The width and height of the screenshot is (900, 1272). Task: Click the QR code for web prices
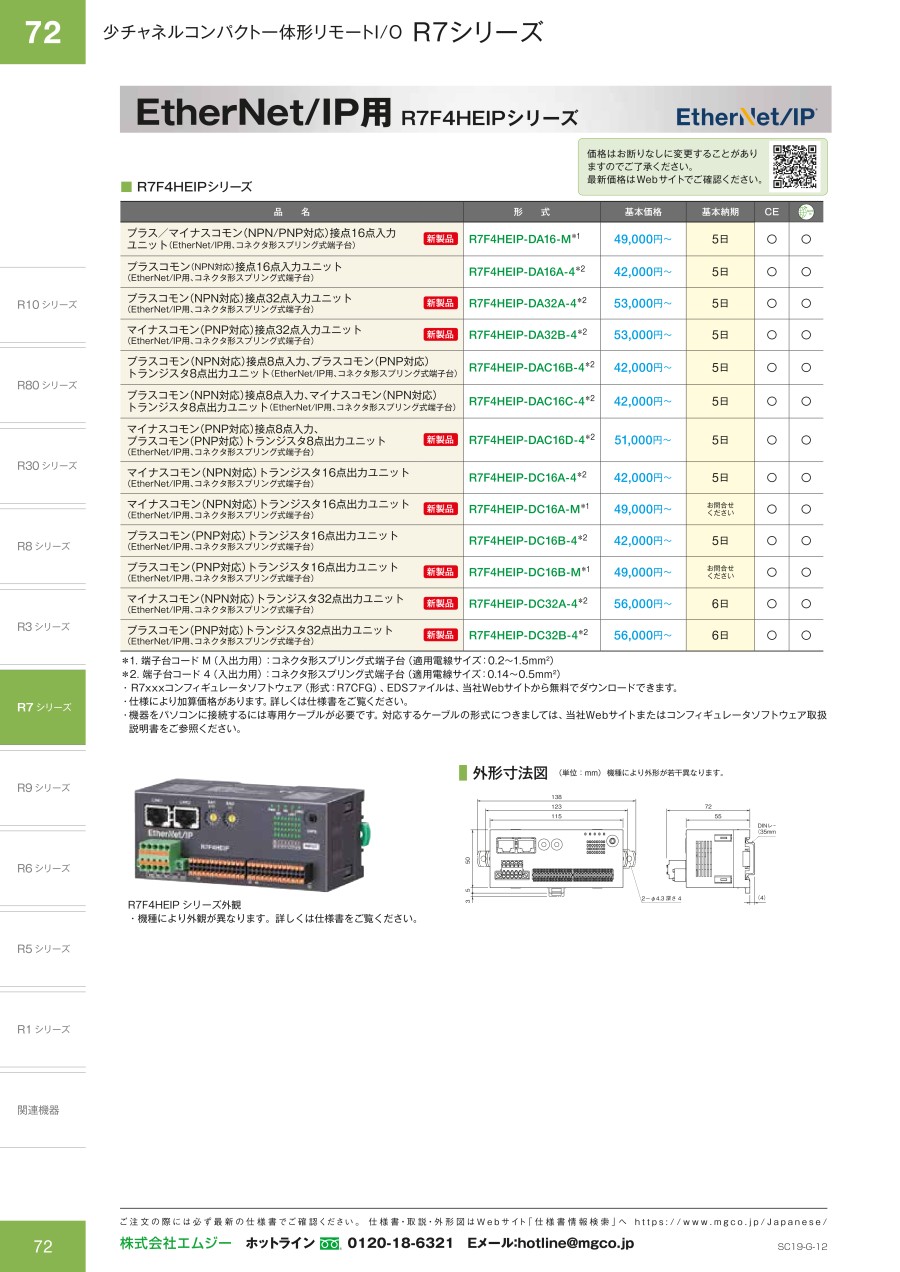pos(796,167)
